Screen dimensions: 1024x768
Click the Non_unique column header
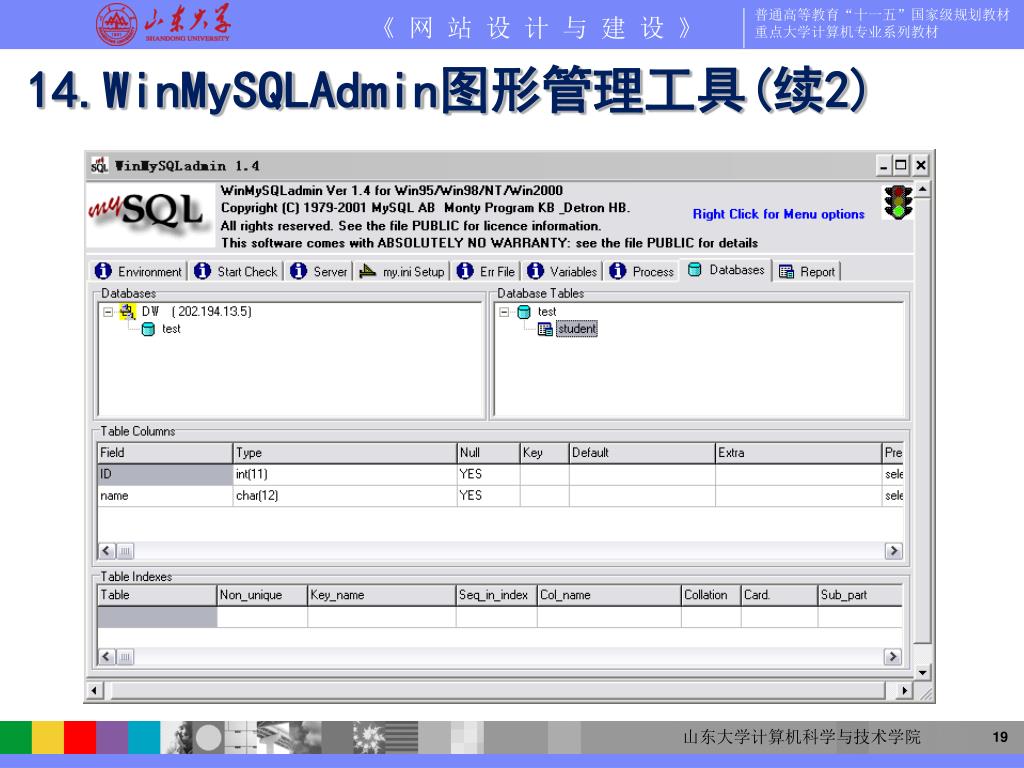pos(262,595)
